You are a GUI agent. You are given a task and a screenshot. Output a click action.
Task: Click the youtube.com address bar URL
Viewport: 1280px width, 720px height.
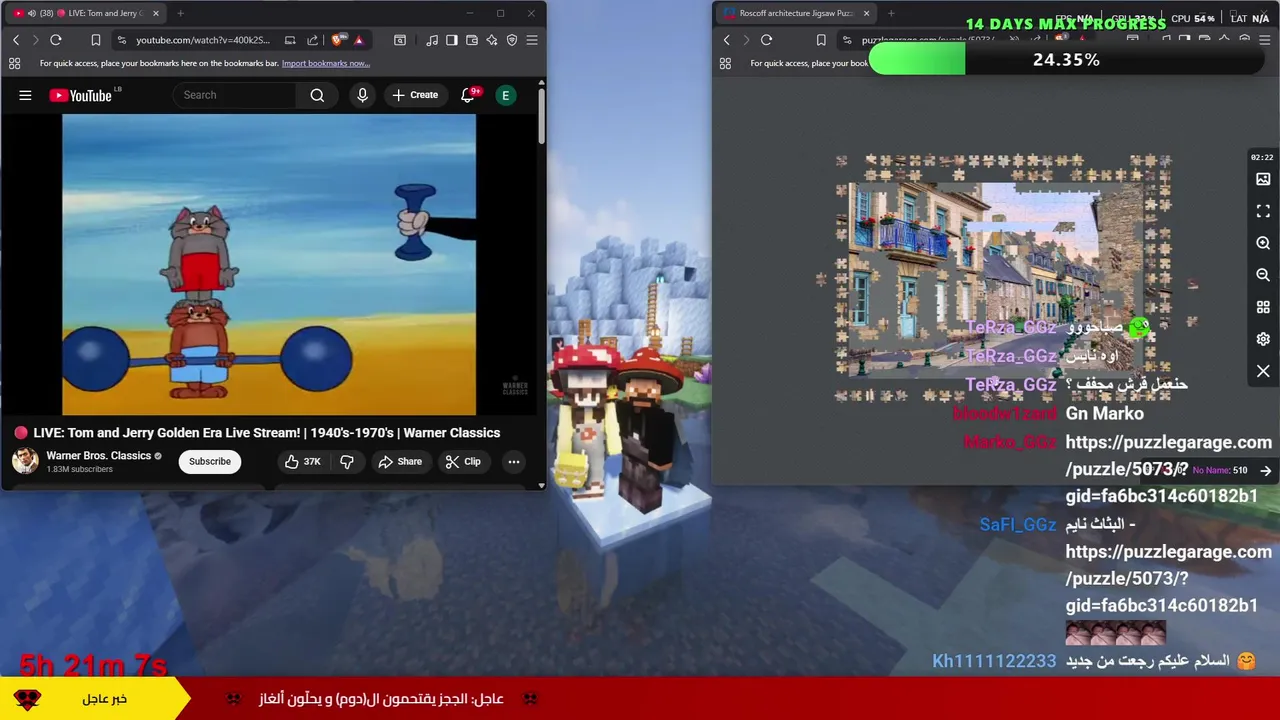pos(203,40)
